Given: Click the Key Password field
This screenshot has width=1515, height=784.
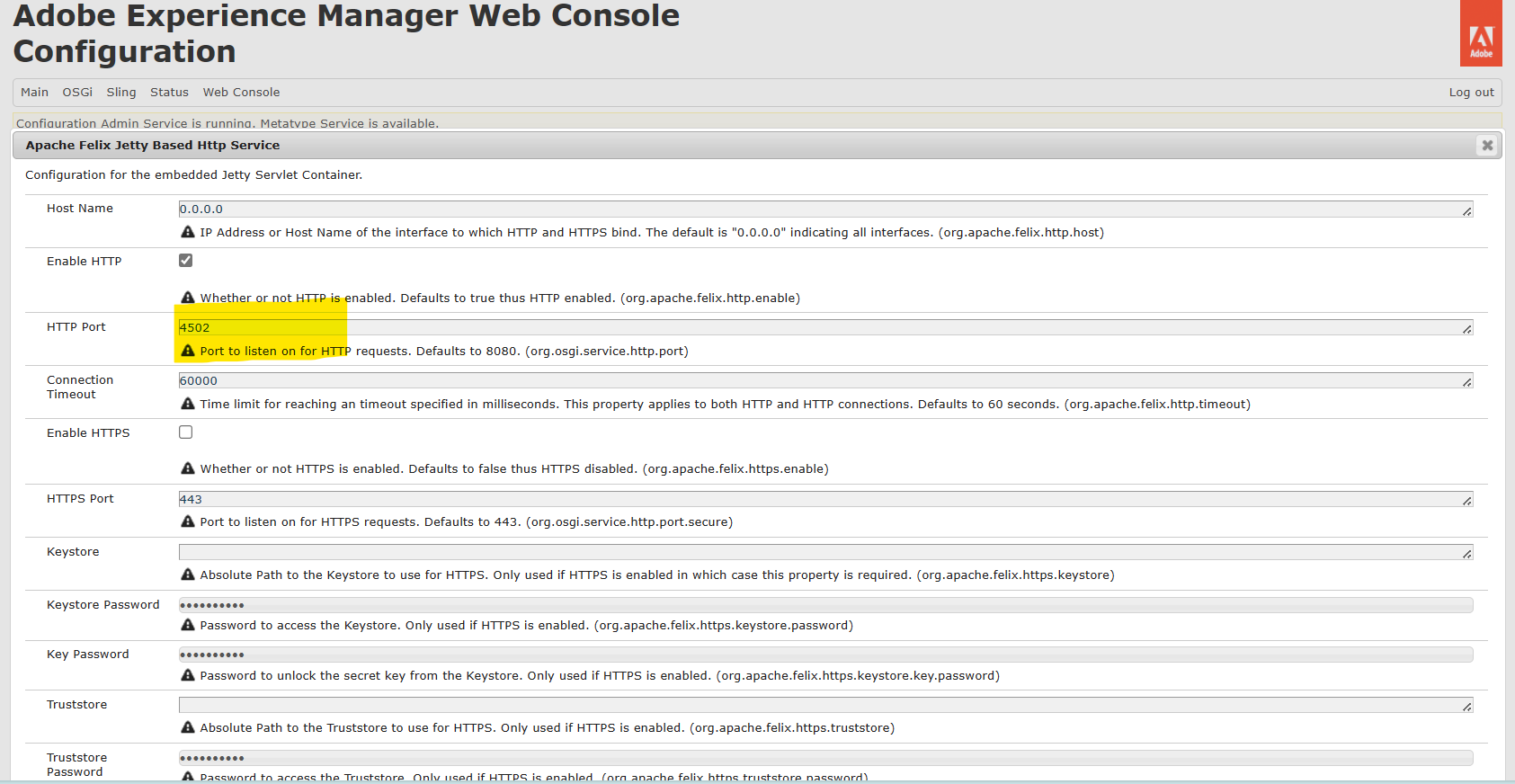Looking at the screenshot, I should coord(825,655).
